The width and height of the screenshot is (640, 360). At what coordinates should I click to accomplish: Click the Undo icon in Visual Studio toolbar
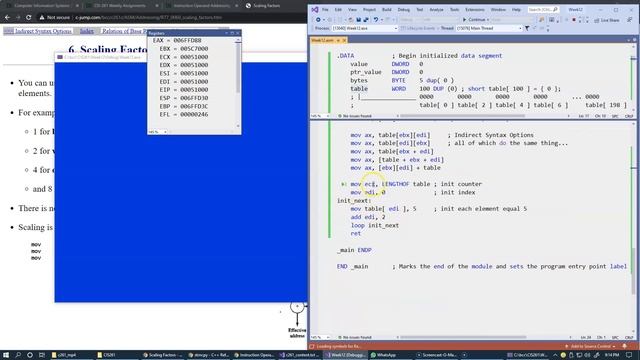click(376, 20)
